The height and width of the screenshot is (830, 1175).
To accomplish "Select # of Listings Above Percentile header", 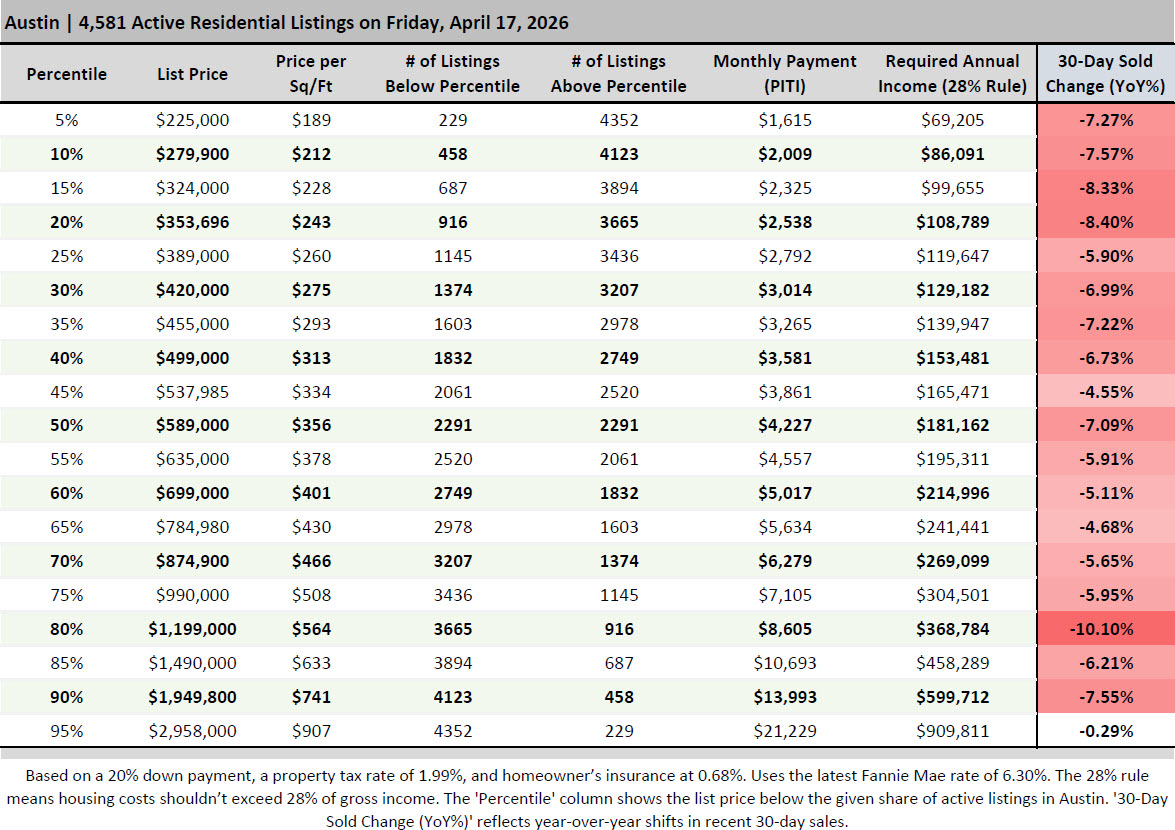I will [618, 74].
